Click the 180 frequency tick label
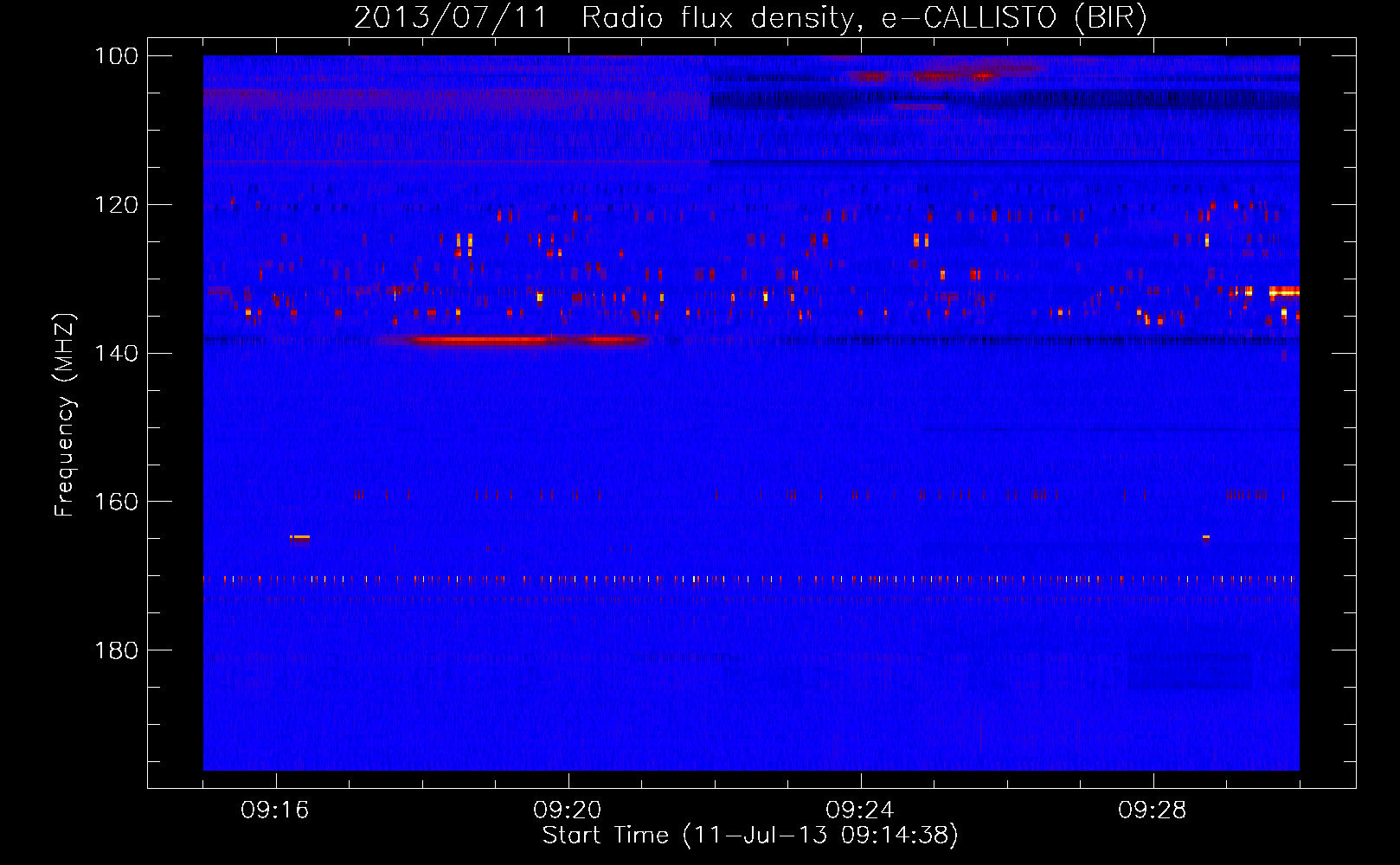The height and width of the screenshot is (865, 1400). tap(117, 650)
